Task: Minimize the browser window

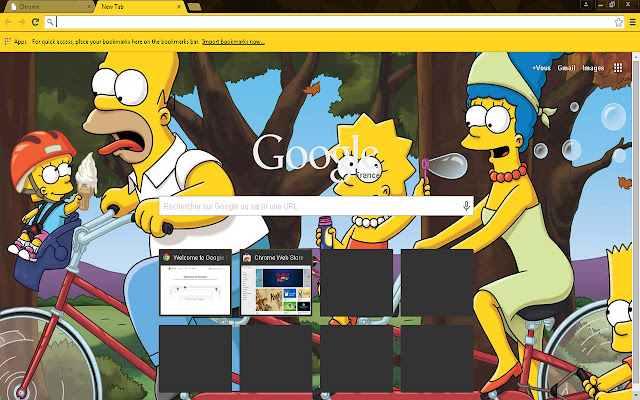Action: (x=600, y=4)
